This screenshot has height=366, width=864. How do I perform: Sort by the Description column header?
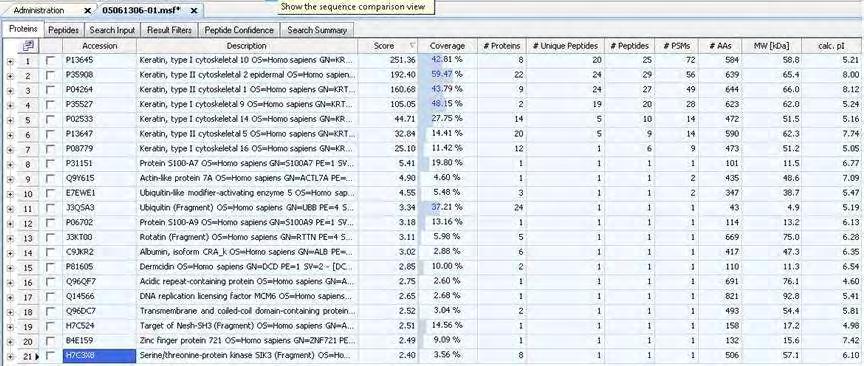246,46
